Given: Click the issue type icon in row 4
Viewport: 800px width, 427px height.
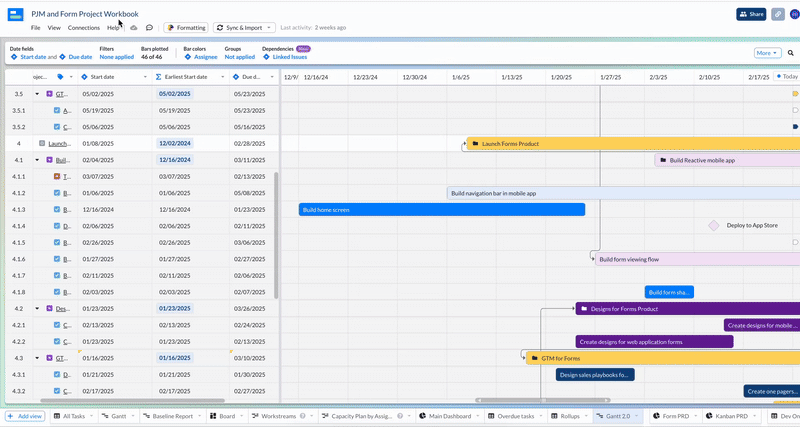Looking at the screenshot, I should pyautogui.click(x=42, y=143).
